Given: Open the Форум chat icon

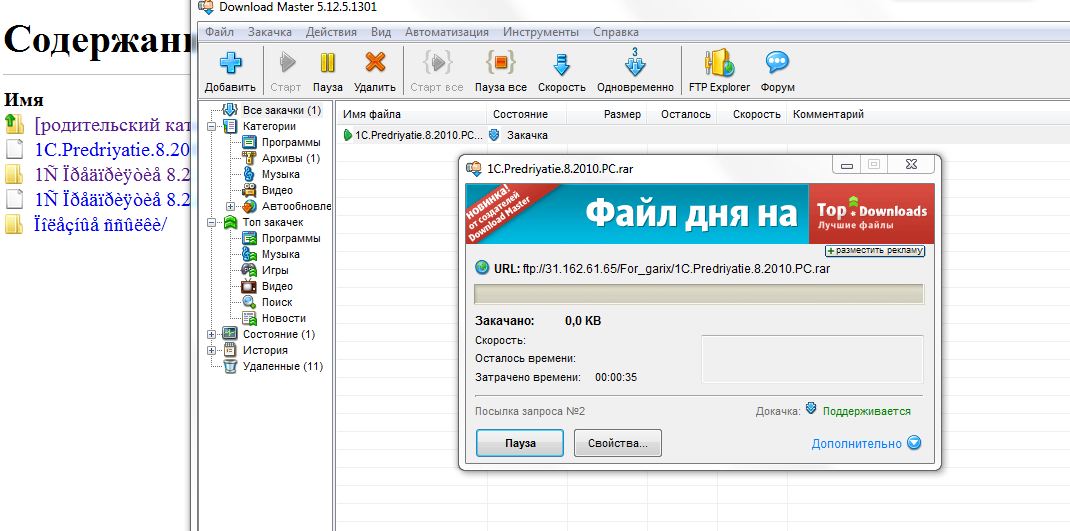Looking at the screenshot, I should click(x=777, y=63).
